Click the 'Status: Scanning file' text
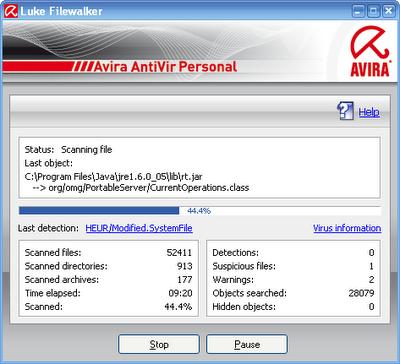The height and width of the screenshot is (364, 400). (68, 150)
